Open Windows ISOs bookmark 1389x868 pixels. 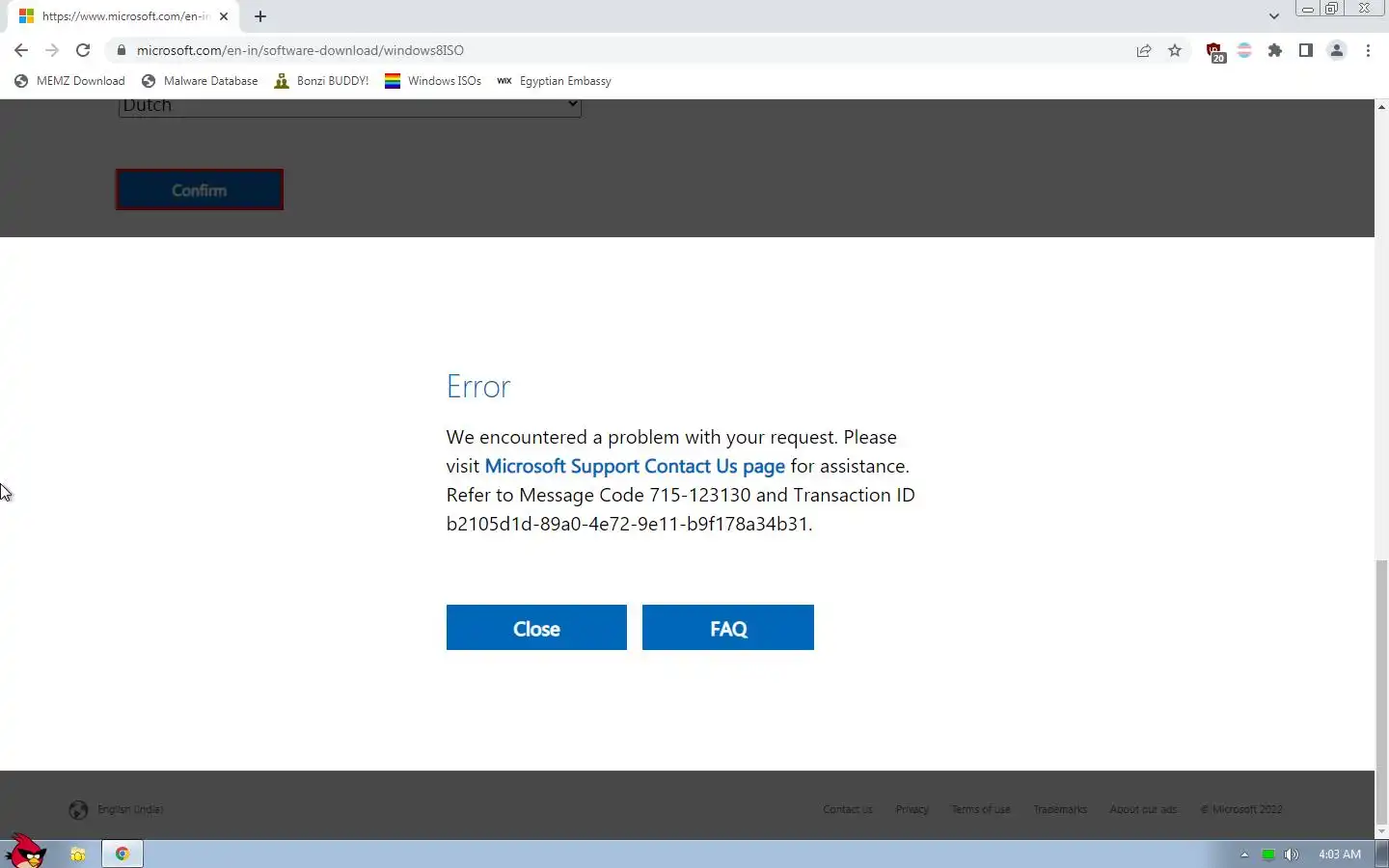[x=433, y=81]
